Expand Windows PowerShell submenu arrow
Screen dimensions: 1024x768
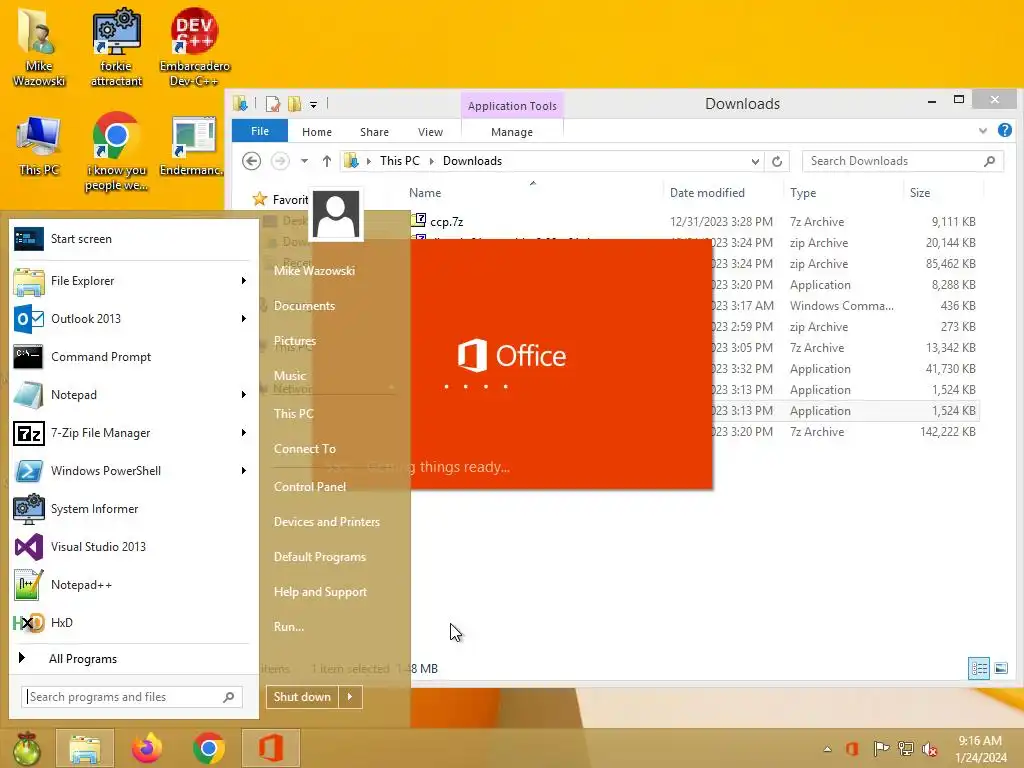tap(244, 471)
